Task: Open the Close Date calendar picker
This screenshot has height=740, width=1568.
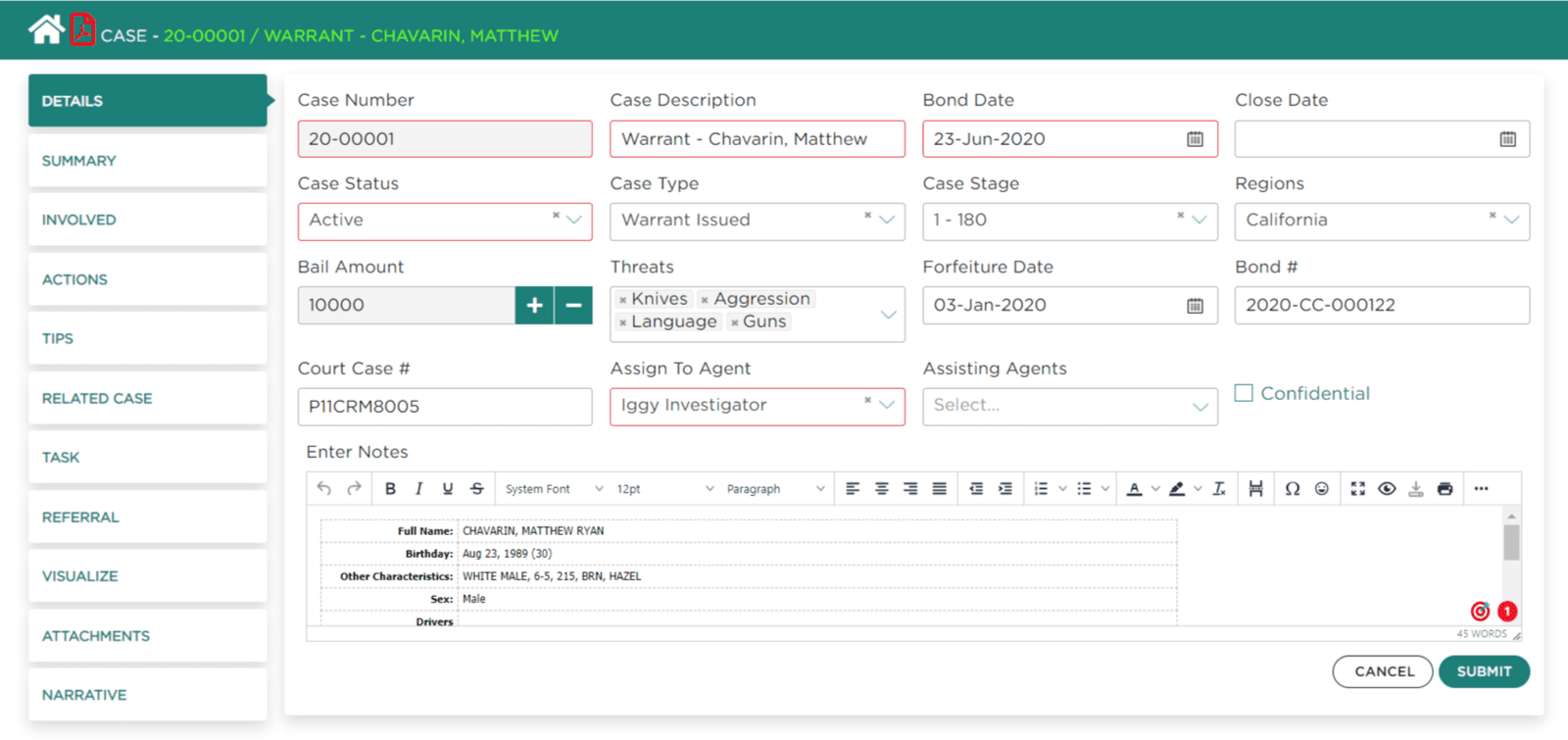Action: point(1507,139)
